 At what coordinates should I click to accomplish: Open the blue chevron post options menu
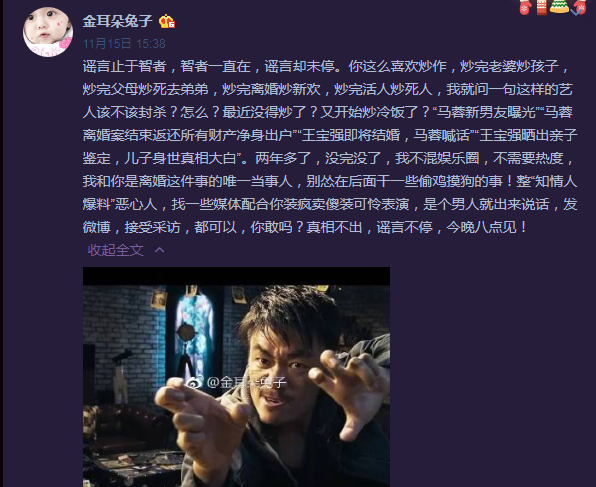click(x=575, y=11)
